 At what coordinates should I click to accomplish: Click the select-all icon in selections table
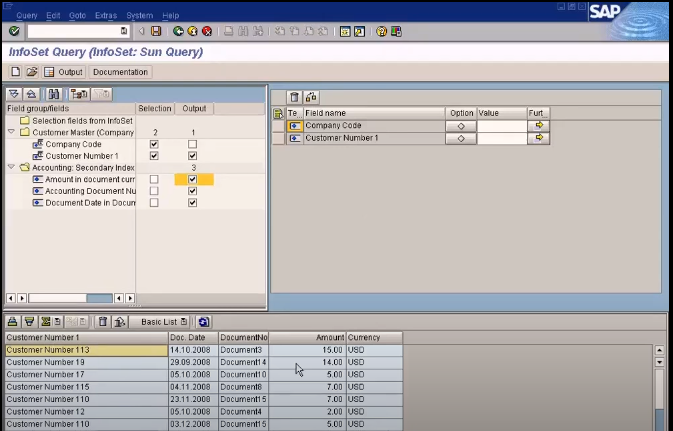point(278,113)
